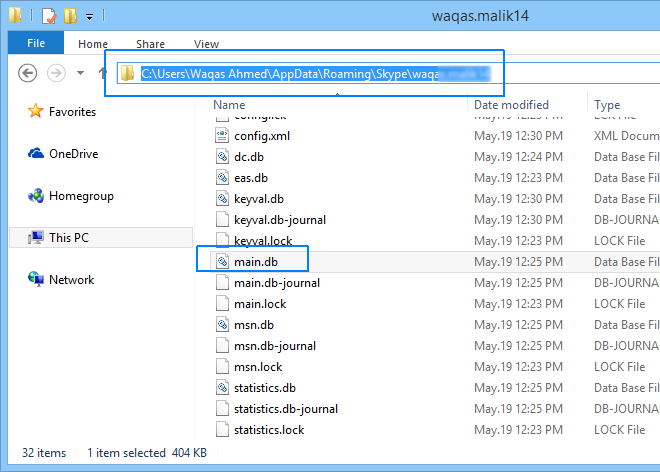Select Network in navigation pane
Screen dimensions: 660x472
pyautogui.click(x=72, y=280)
